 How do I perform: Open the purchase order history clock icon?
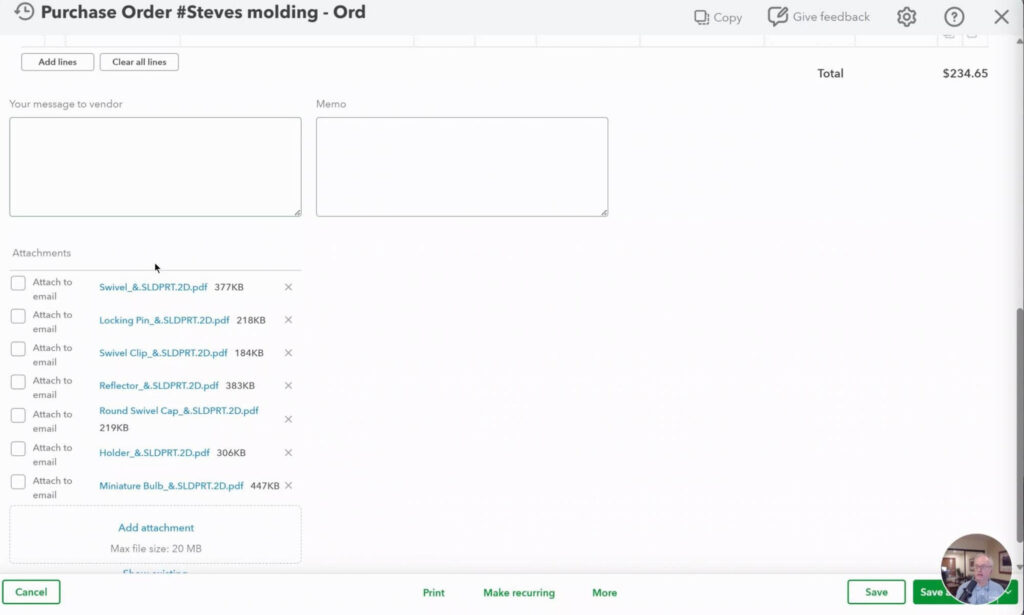tap(24, 12)
